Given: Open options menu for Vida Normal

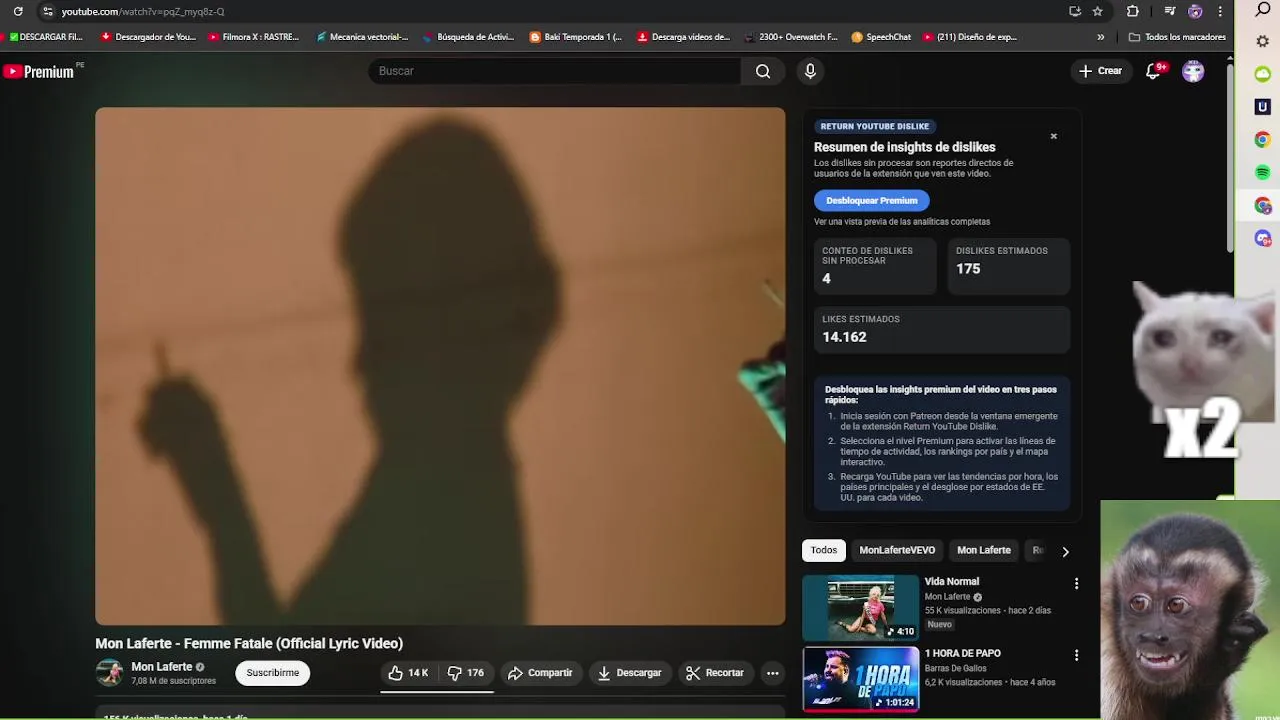Looking at the screenshot, I should (x=1076, y=583).
